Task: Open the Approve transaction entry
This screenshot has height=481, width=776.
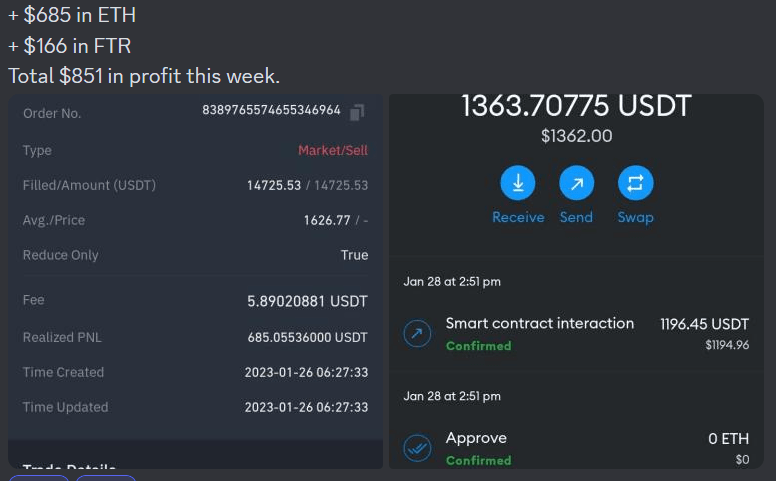Action: tap(576, 448)
